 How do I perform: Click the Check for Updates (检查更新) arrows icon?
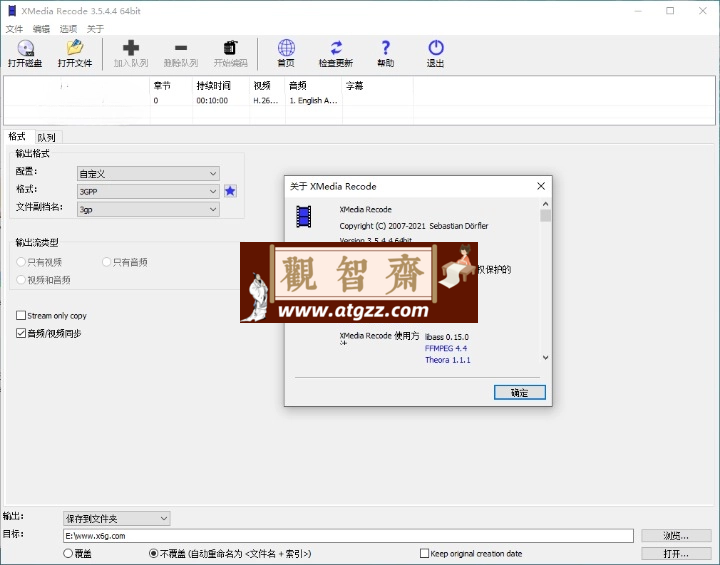[336, 48]
